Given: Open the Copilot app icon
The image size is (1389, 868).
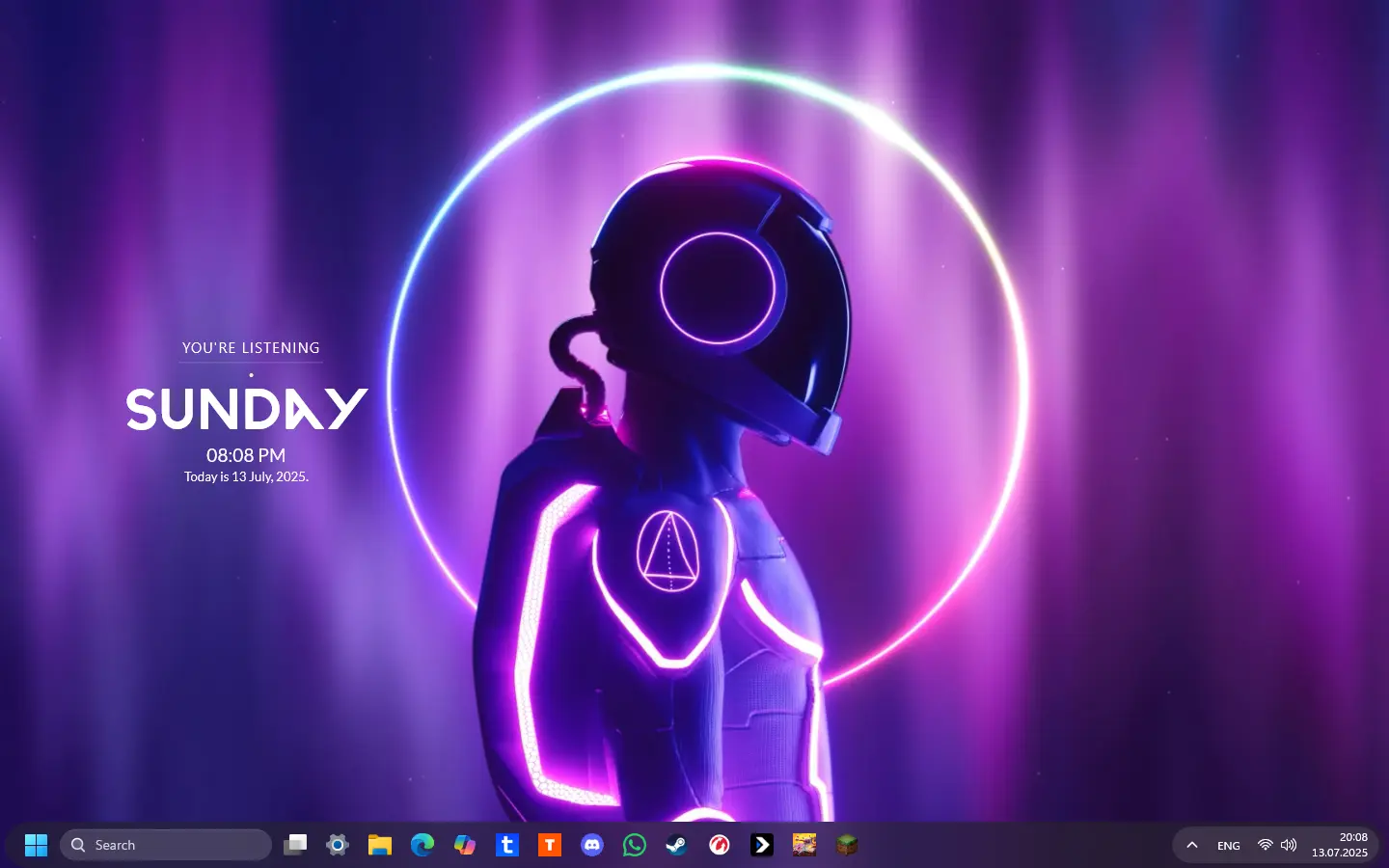Looking at the screenshot, I should point(465,845).
